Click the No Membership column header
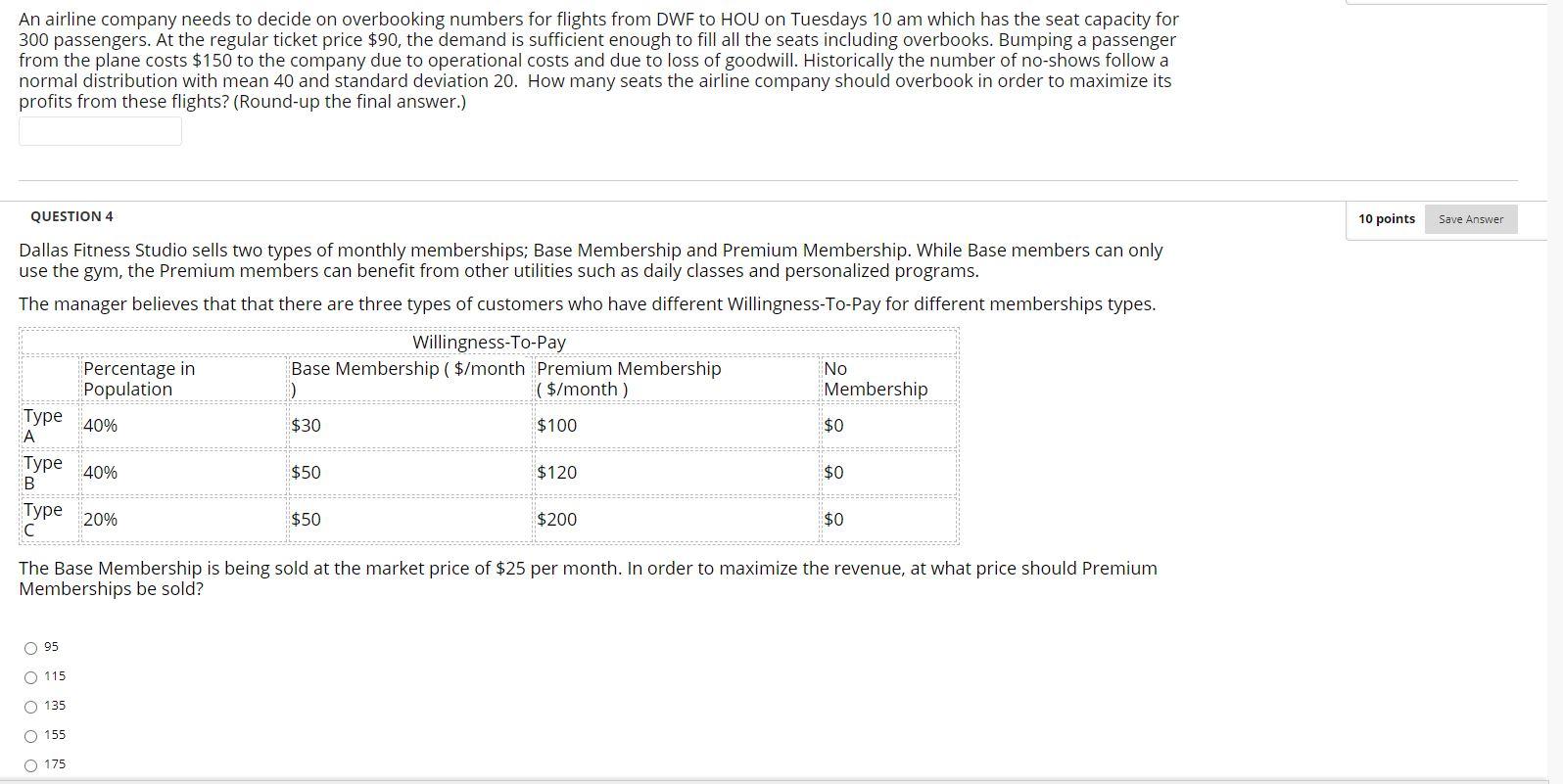This screenshot has height=784, width=1563. (x=875, y=379)
